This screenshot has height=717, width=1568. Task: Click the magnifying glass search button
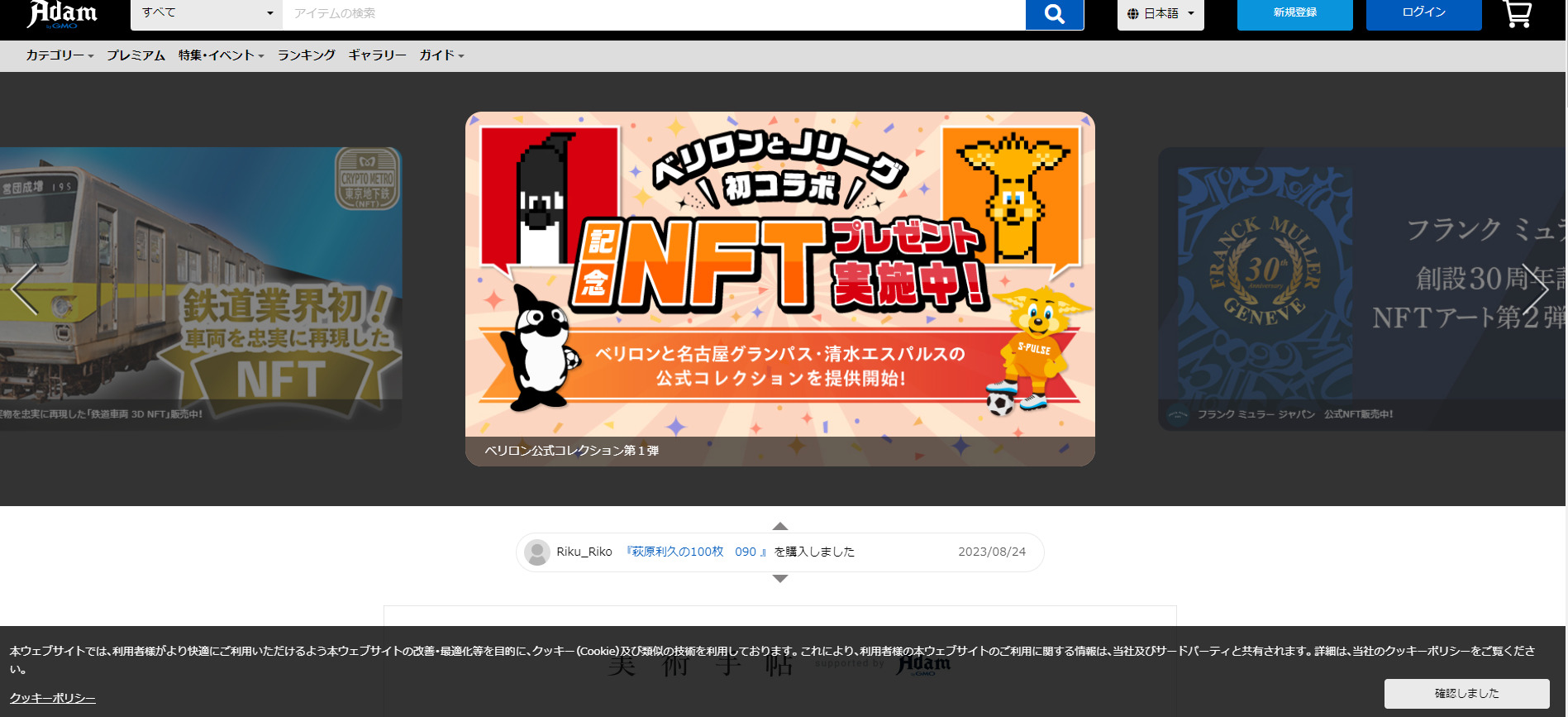(x=1054, y=14)
